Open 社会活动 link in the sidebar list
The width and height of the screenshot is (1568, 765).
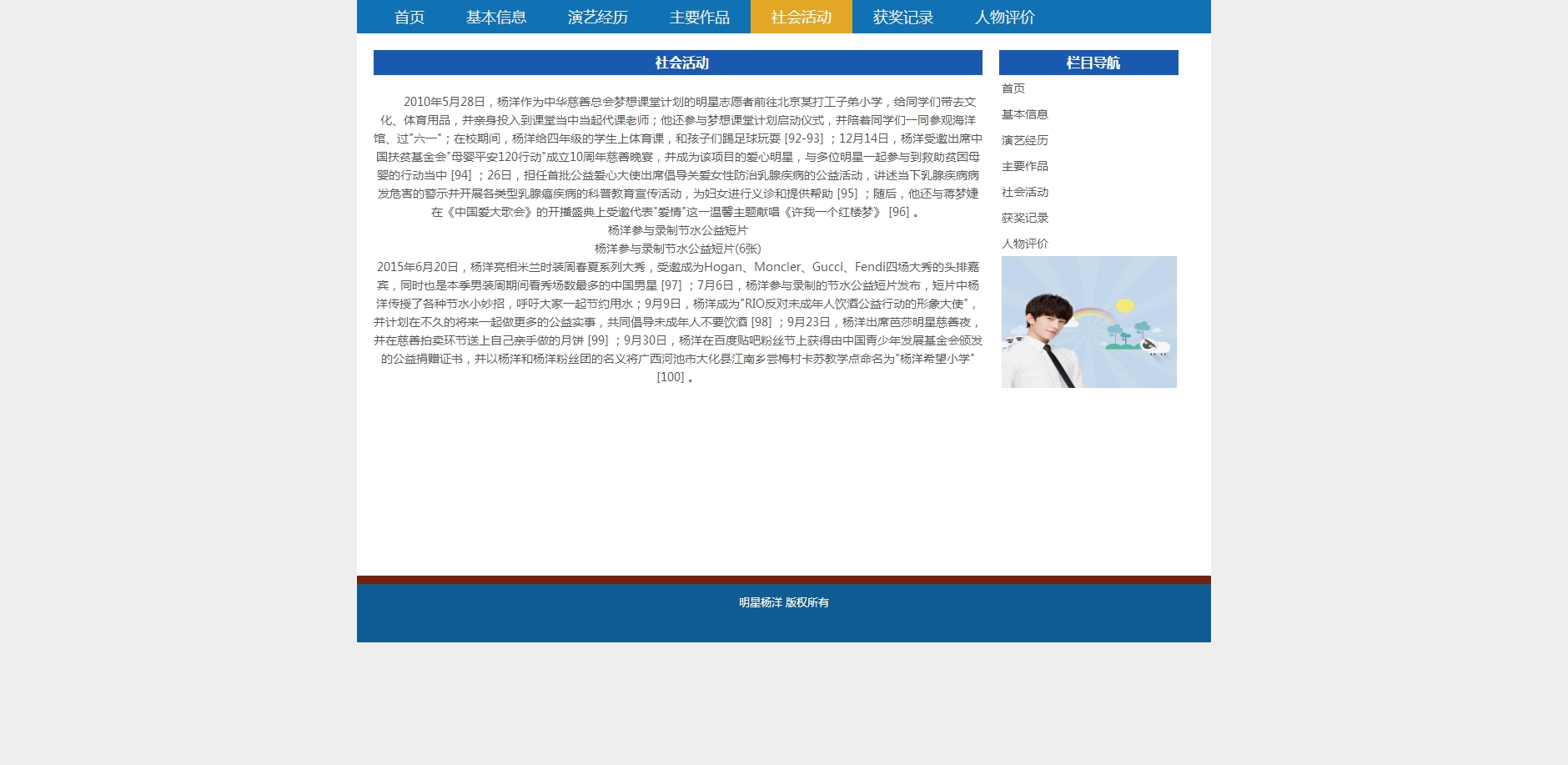pyautogui.click(x=1024, y=192)
